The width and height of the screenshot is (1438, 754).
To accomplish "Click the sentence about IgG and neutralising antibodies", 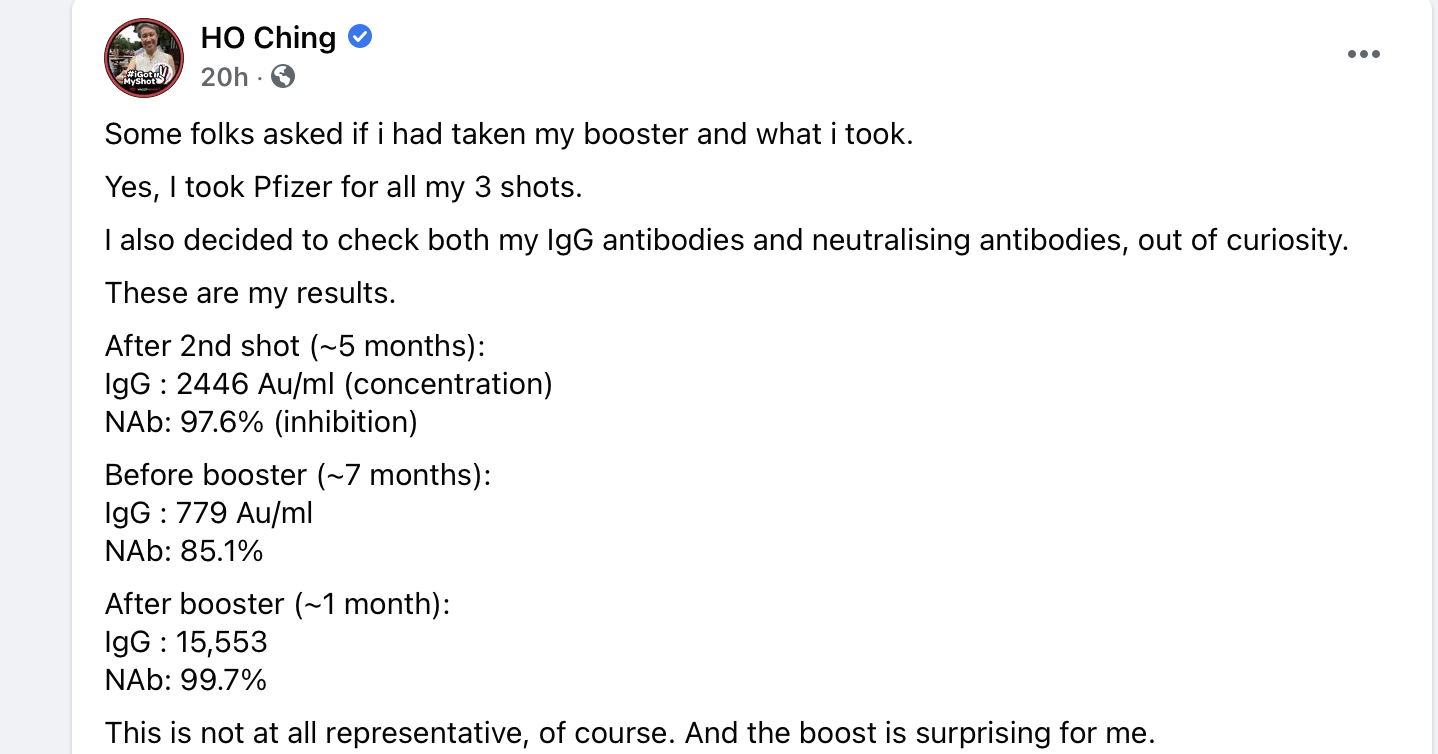I will point(726,240).
